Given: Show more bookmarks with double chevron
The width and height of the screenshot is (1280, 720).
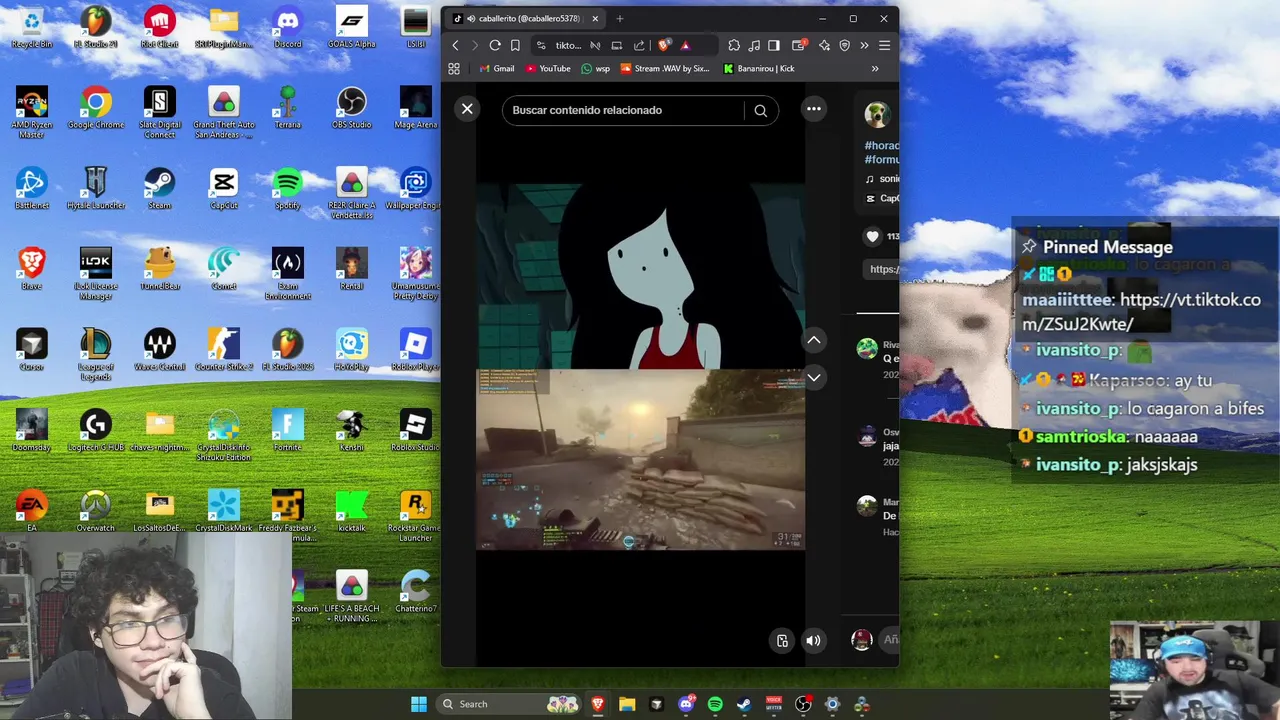Looking at the screenshot, I should coord(875,69).
